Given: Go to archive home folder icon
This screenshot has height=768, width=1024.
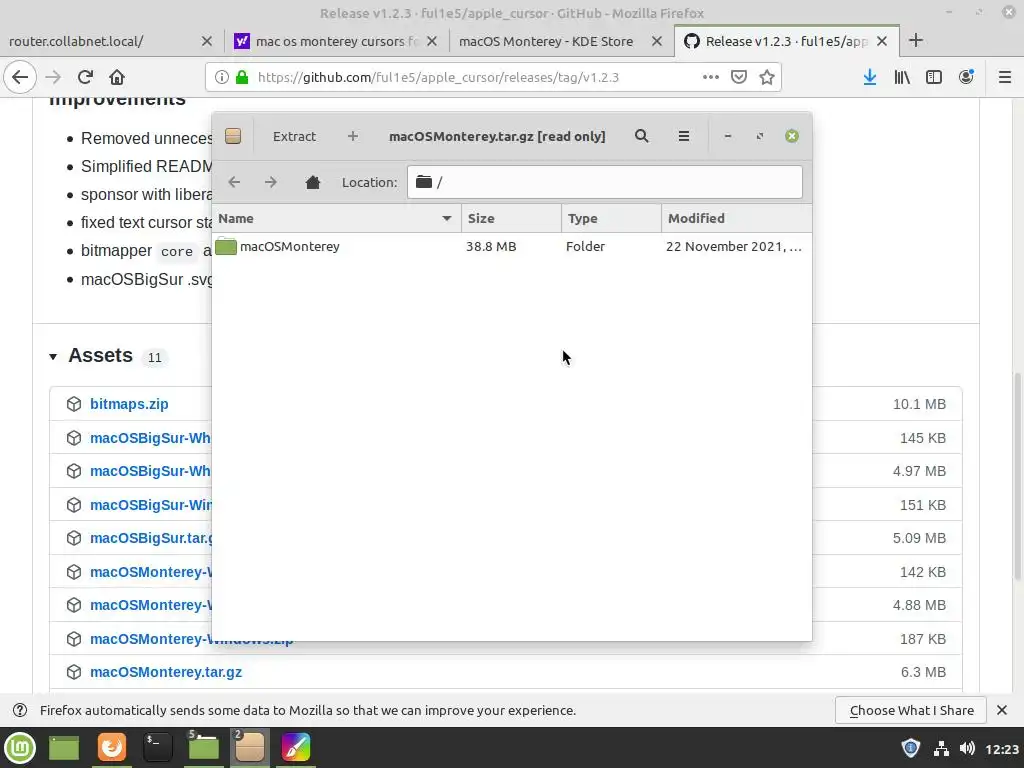Looking at the screenshot, I should pyautogui.click(x=313, y=182).
